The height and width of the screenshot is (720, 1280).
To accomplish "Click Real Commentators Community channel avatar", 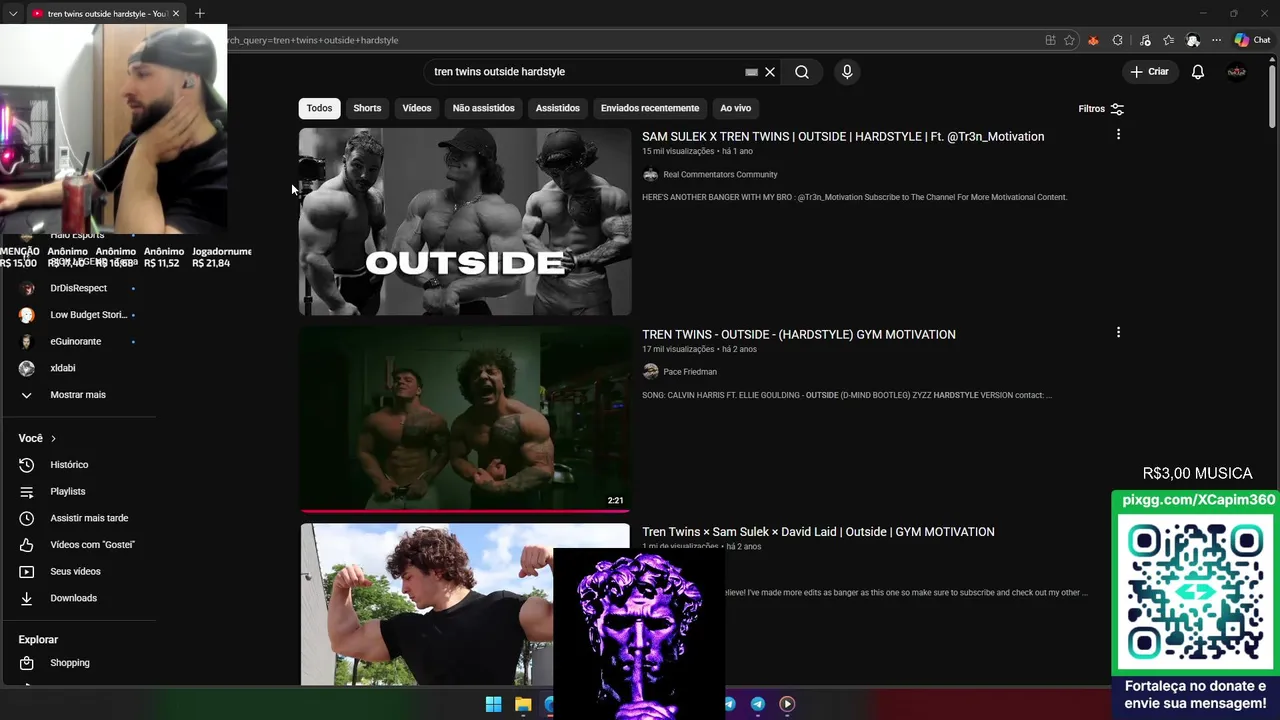I will tap(651, 174).
